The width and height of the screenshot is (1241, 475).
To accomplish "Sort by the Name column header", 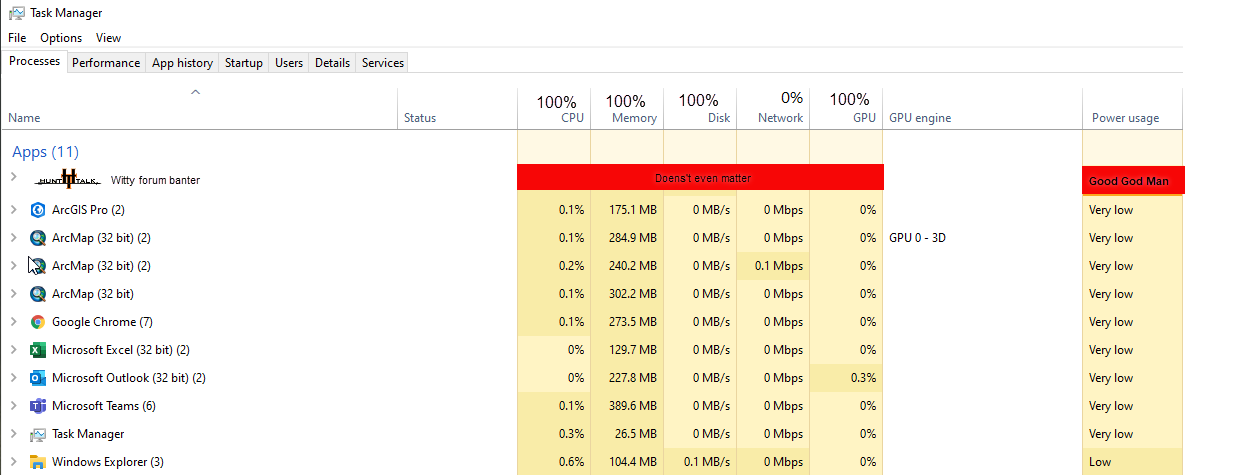I will coord(24,118).
